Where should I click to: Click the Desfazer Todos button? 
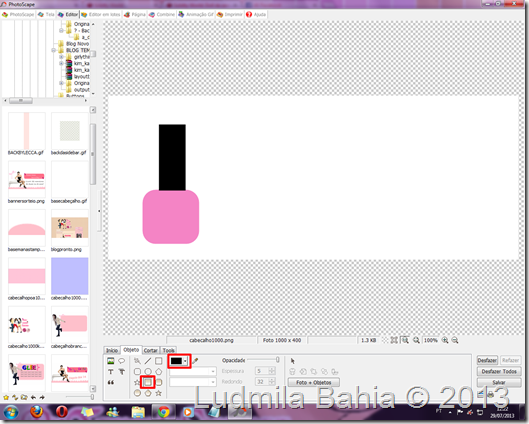[x=499, y=371]
